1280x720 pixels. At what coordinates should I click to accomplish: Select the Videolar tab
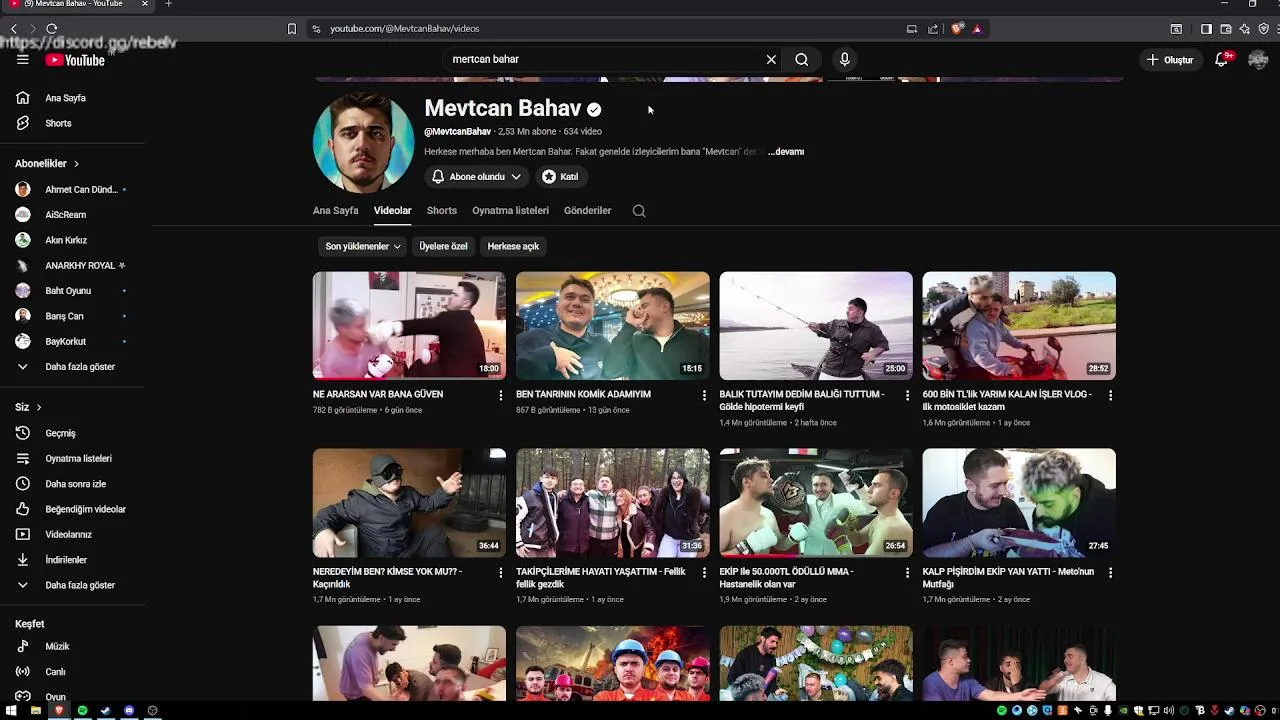coord(393,211)
